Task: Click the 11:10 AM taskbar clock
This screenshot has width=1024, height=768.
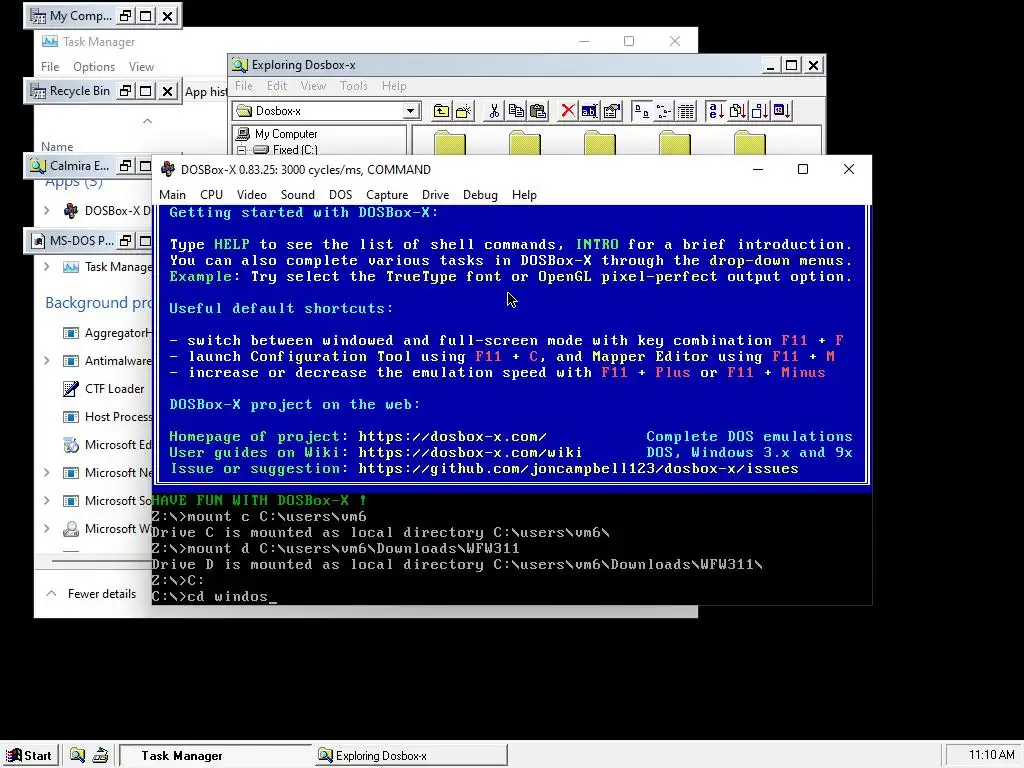Action: (x=991, y=755)
